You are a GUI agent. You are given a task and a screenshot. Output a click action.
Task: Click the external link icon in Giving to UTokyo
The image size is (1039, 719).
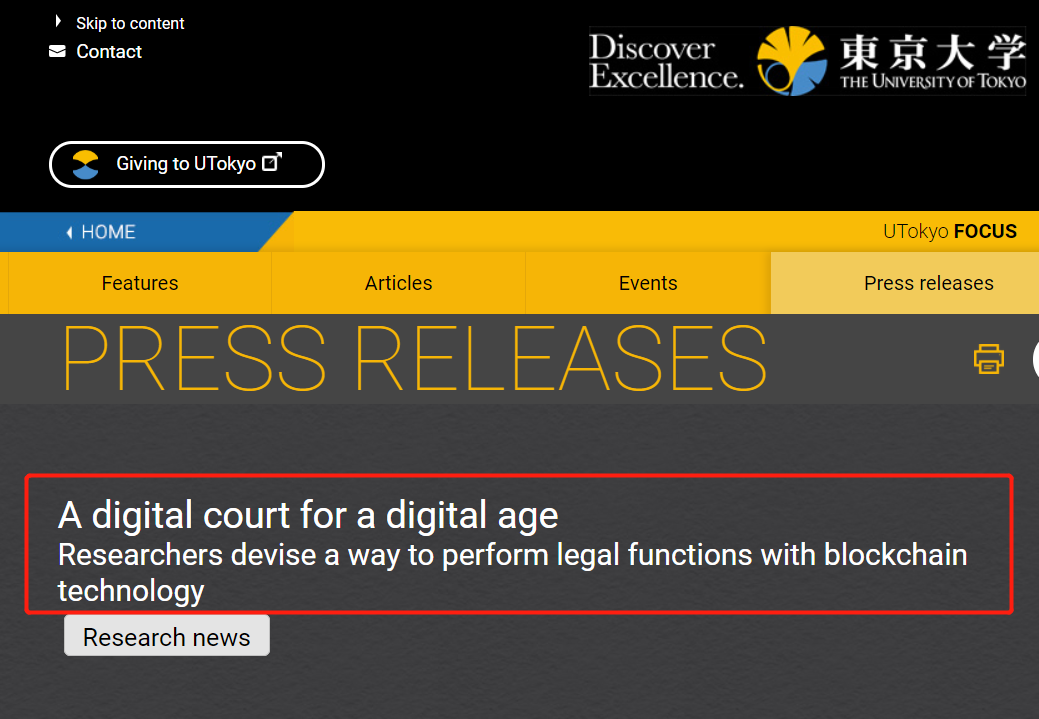click(x=272, y=162)
